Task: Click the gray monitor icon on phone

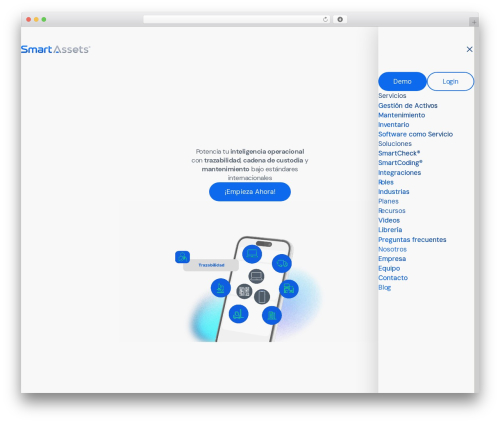Action: pyautogui.click(x=256, y=276)
